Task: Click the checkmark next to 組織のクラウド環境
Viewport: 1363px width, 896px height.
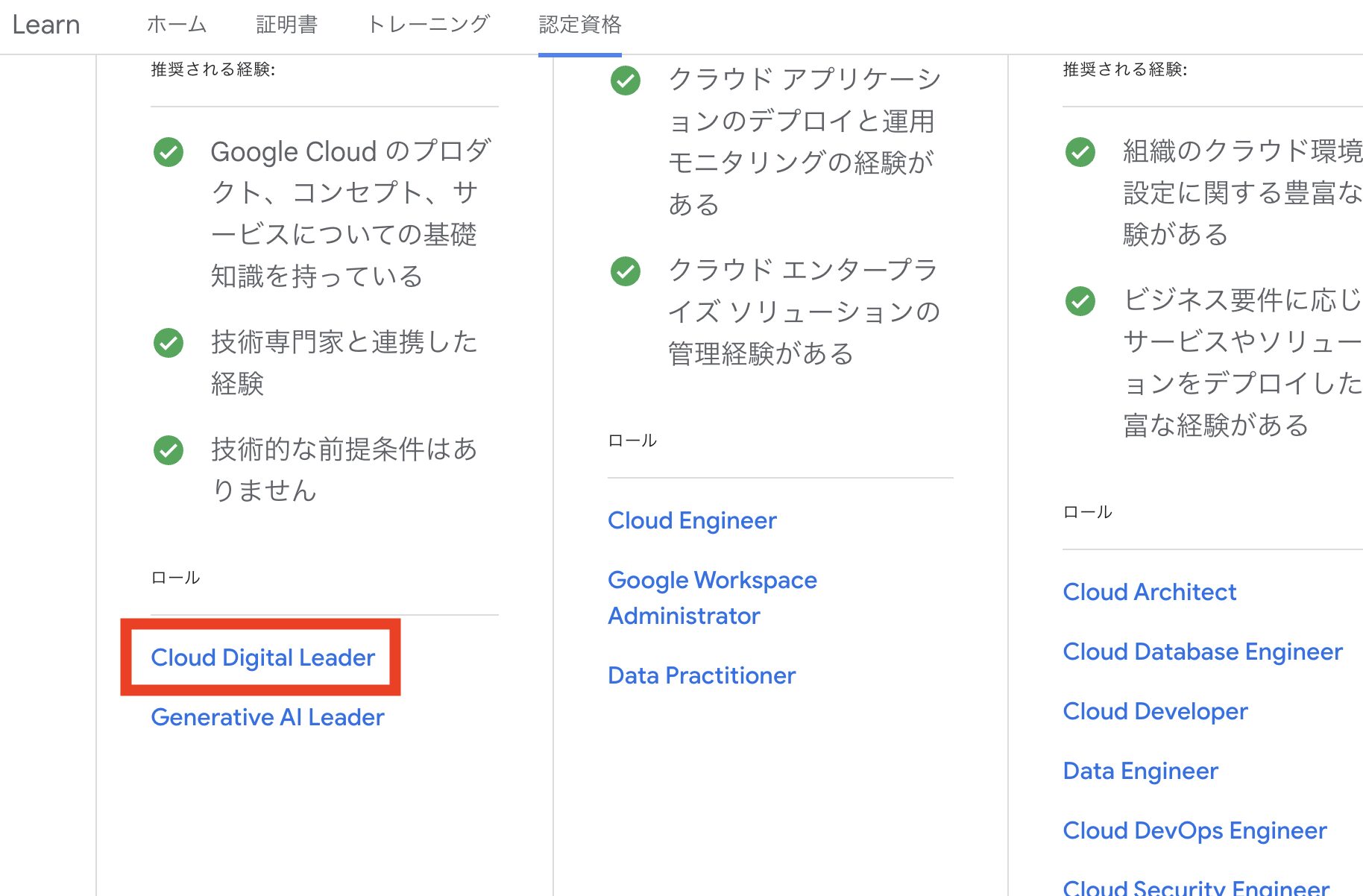Action: pyautogui.click(x=1080, y=152)
